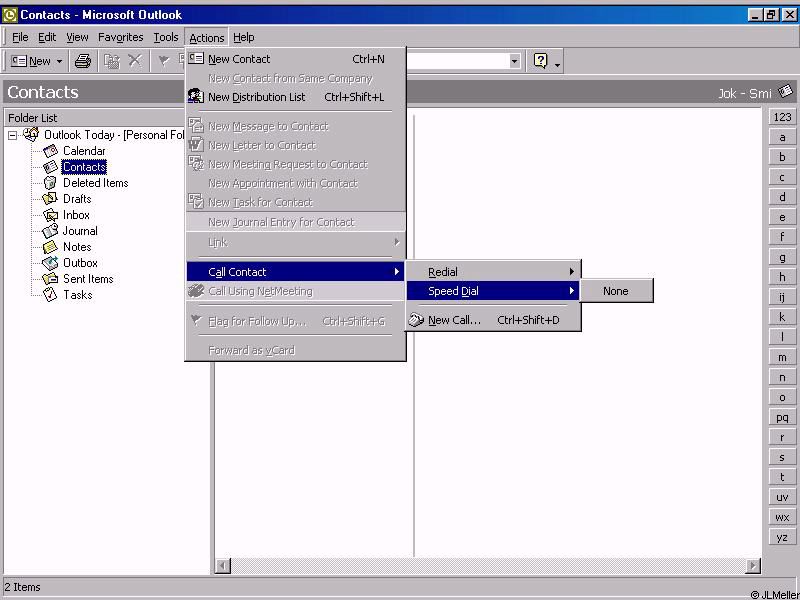Jump to contacts under wx

point(782,517)
